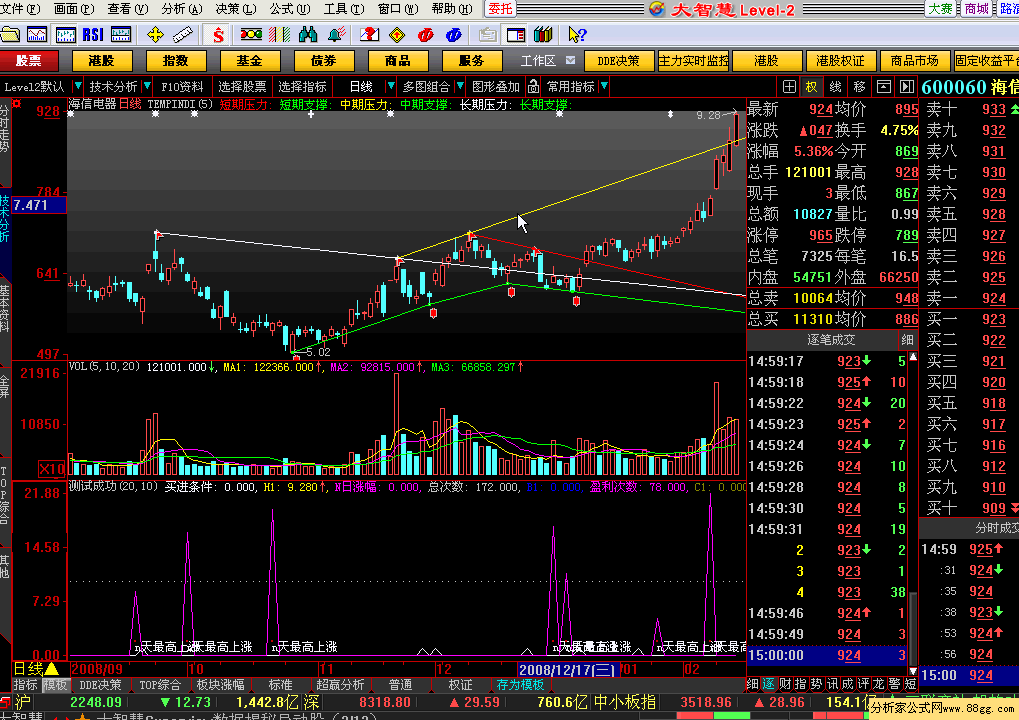Viewport: 1019px width, 720px height.
Task: Expand the 日线 period dropdown arrow
Action: pos(391,86)
